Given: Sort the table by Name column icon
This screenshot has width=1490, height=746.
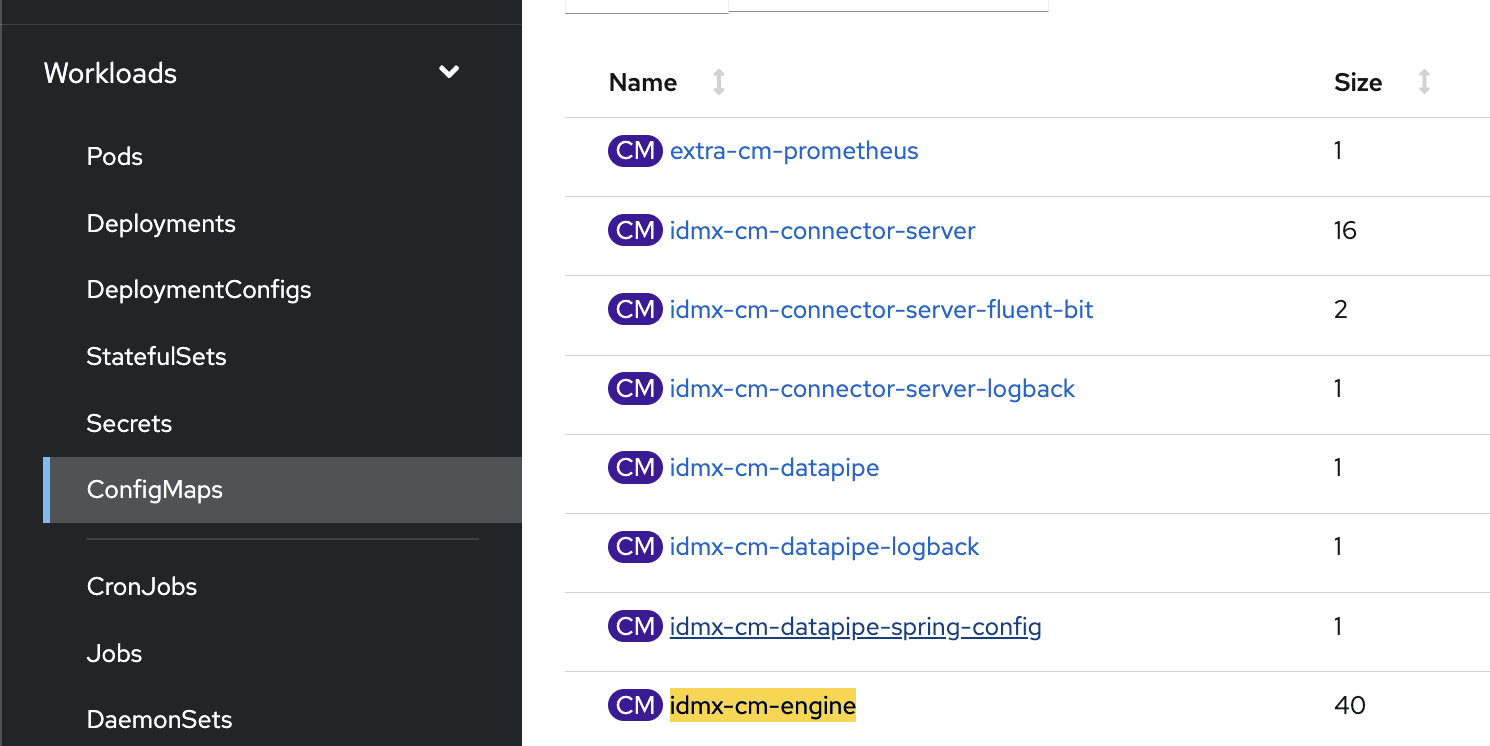Looking at the screenshot, I should [718, 82].
